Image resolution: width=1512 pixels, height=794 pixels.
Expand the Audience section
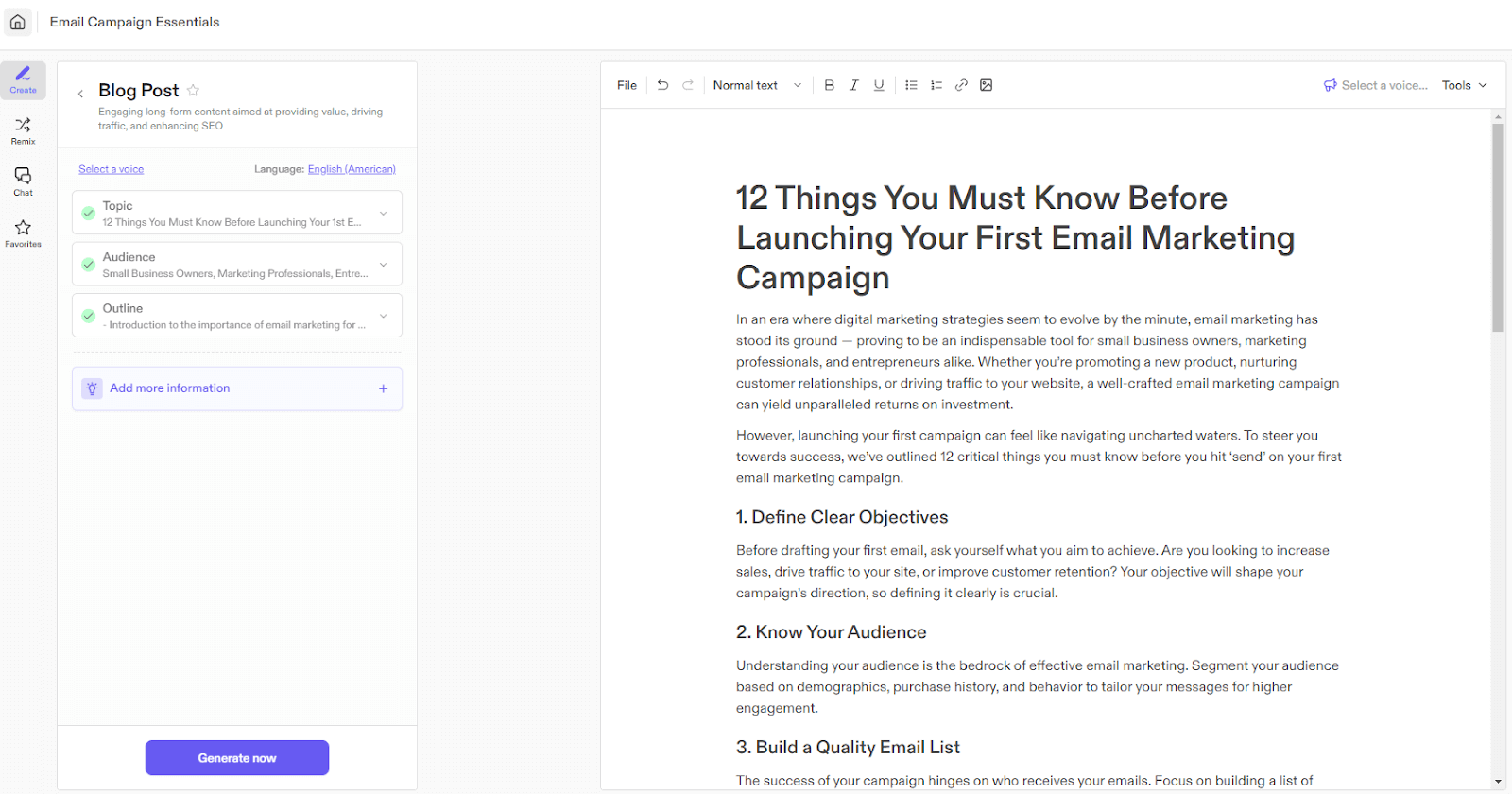point(383,265)
